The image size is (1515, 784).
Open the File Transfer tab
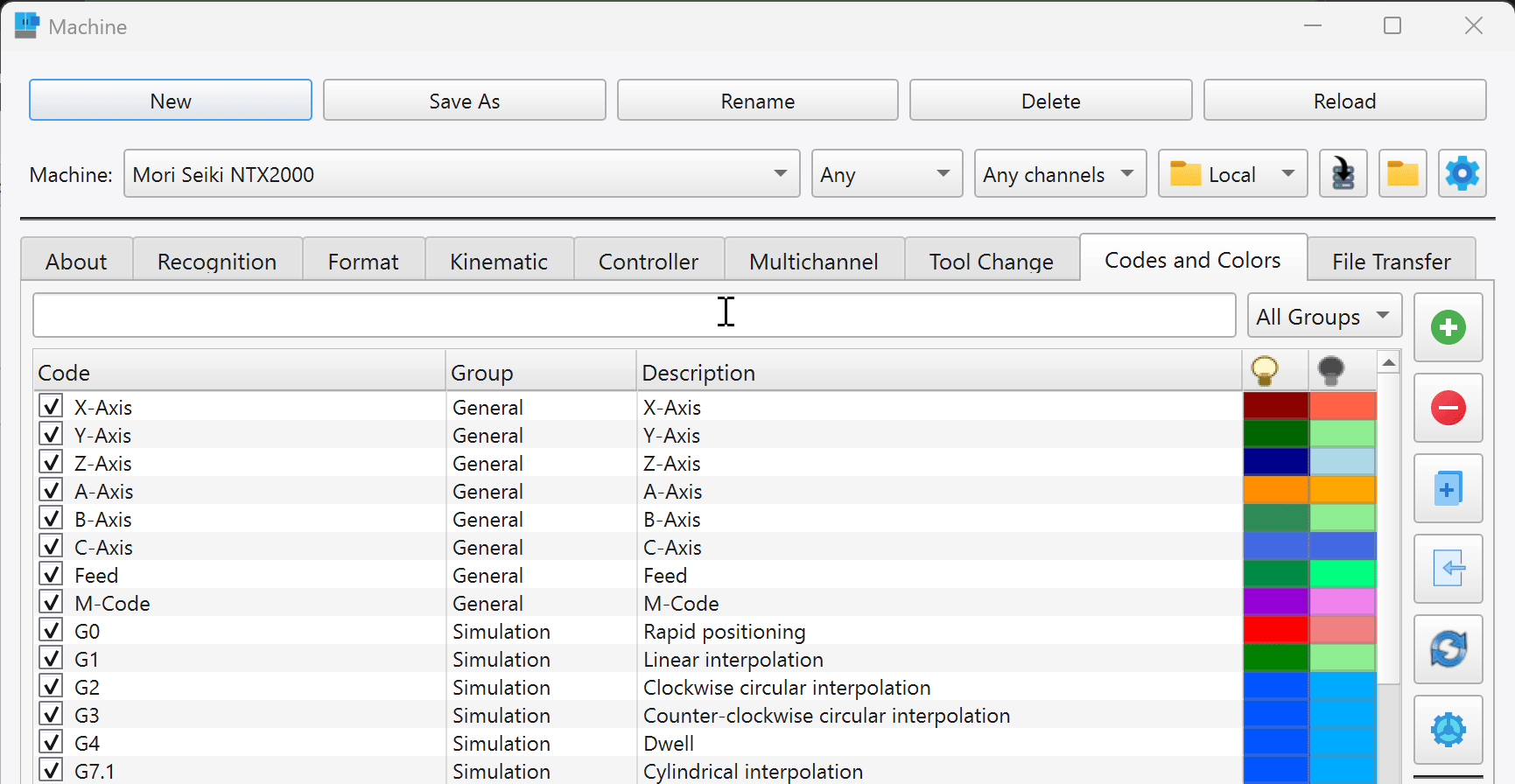coord(1391,261)
